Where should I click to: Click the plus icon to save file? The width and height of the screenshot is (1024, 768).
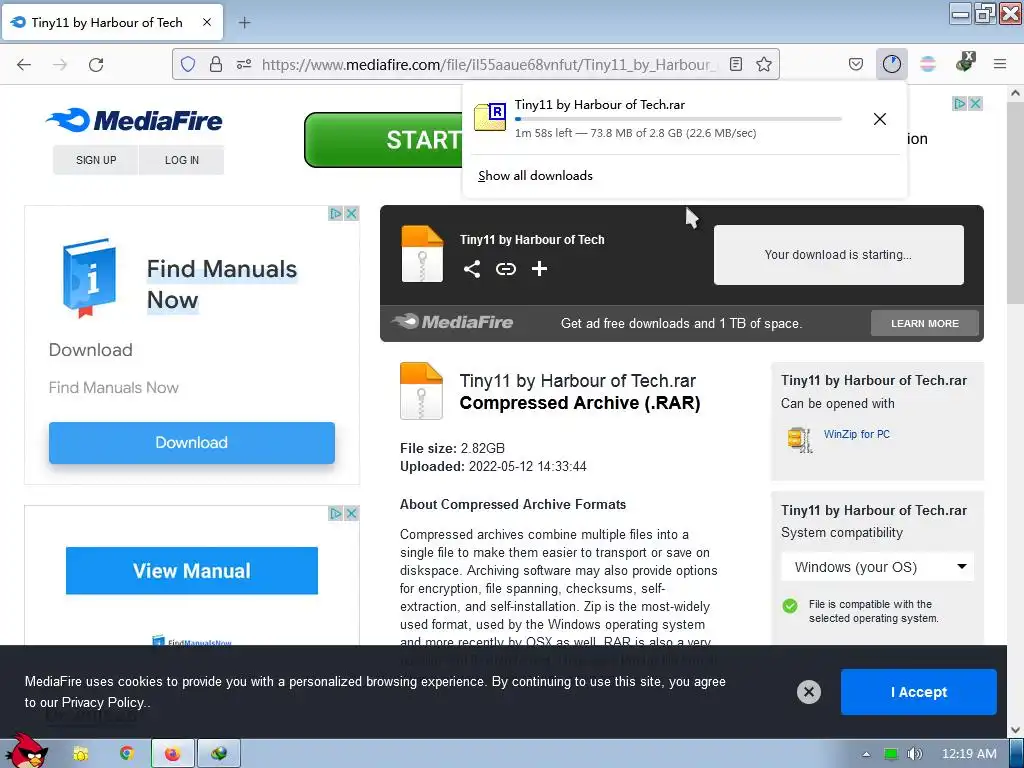click(539, 268)
